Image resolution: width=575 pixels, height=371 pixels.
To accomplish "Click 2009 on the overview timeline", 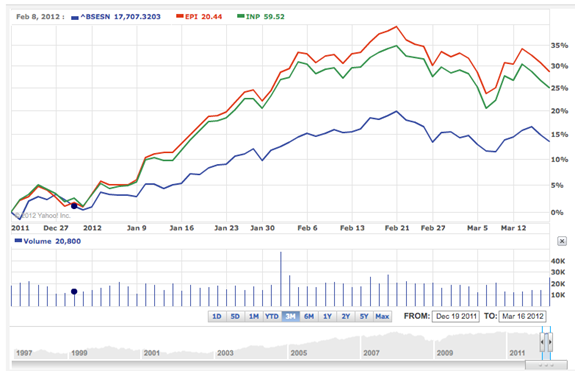I will (x=445, y=353).
